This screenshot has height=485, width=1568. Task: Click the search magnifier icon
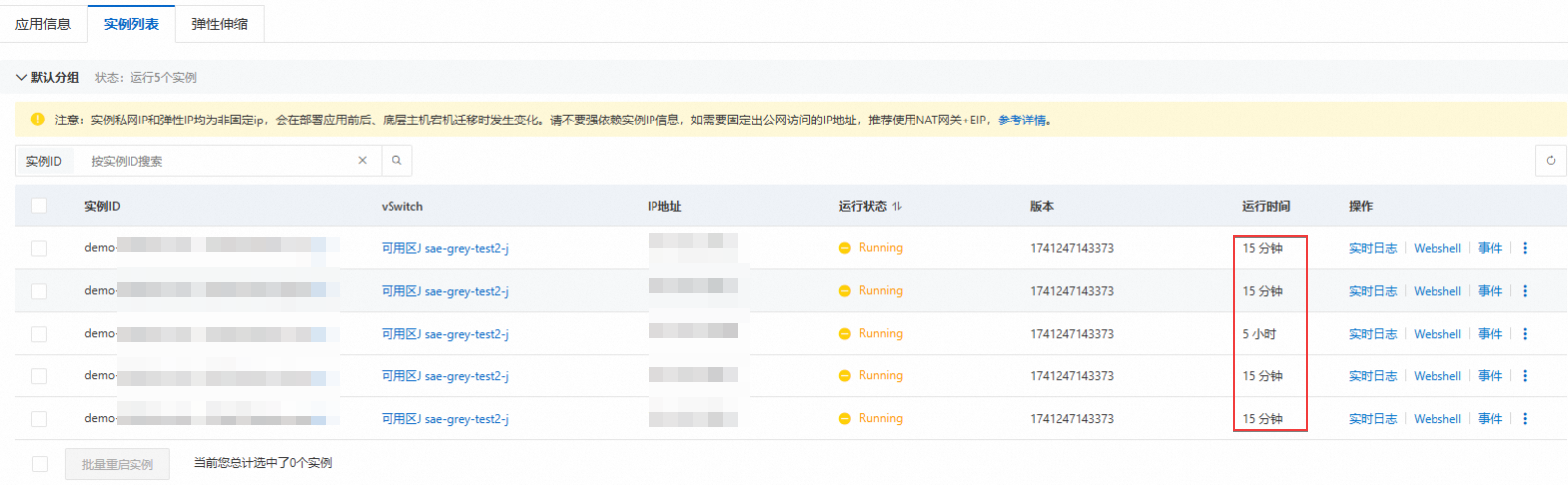pyautogui.click(x=396, y=161)
